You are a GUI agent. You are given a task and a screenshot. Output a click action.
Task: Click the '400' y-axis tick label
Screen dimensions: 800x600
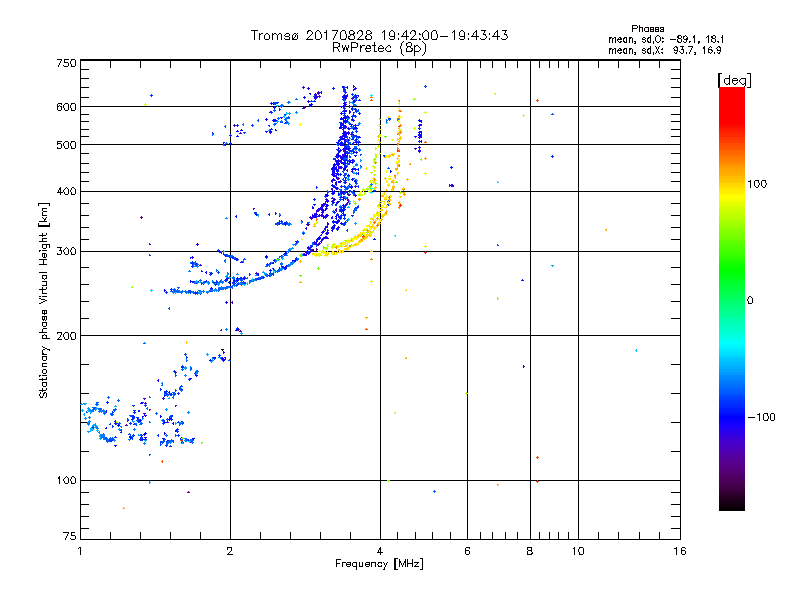[x=66, y=191]
